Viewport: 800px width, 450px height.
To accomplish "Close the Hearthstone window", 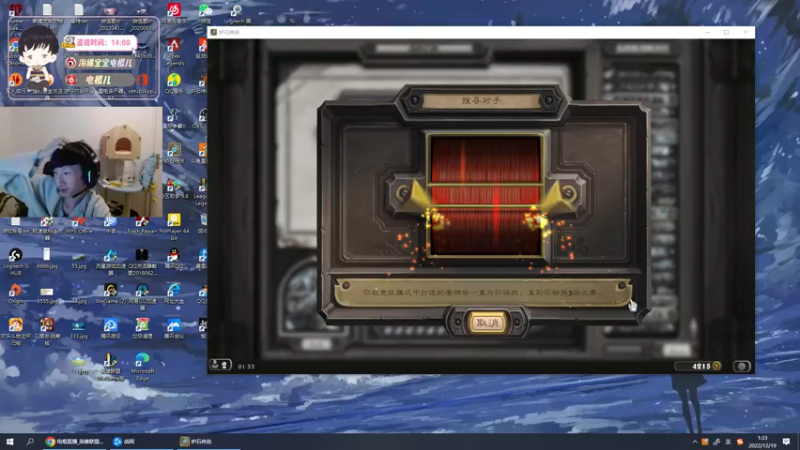I will (x=745, y=32).
